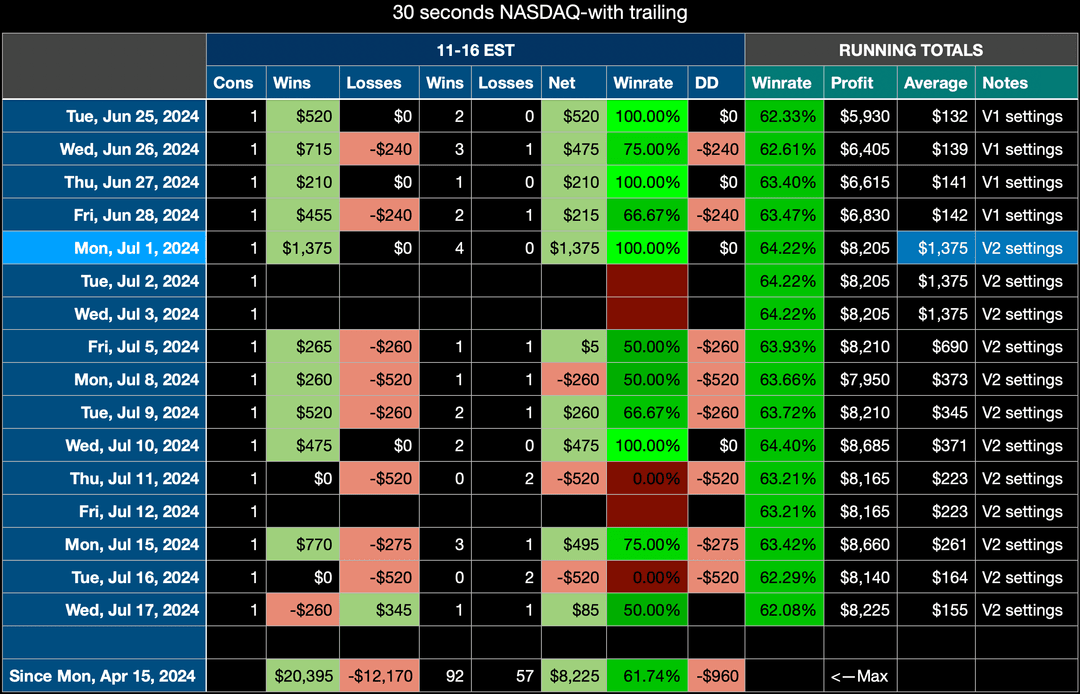The height and width of the screenshot is (694, 1080).
Task: Click the total win count "92"
Action: (x=445, y=676)
